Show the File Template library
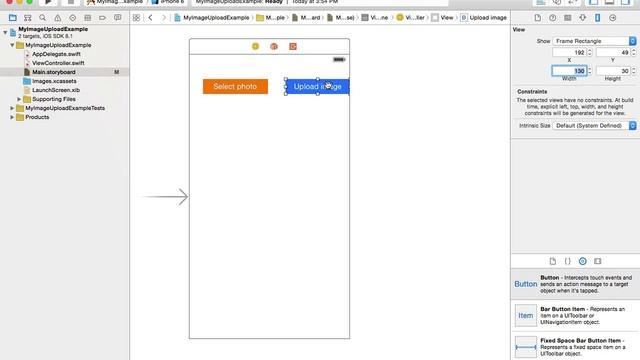Screen dimensions: 640x360 pos(553,261)
